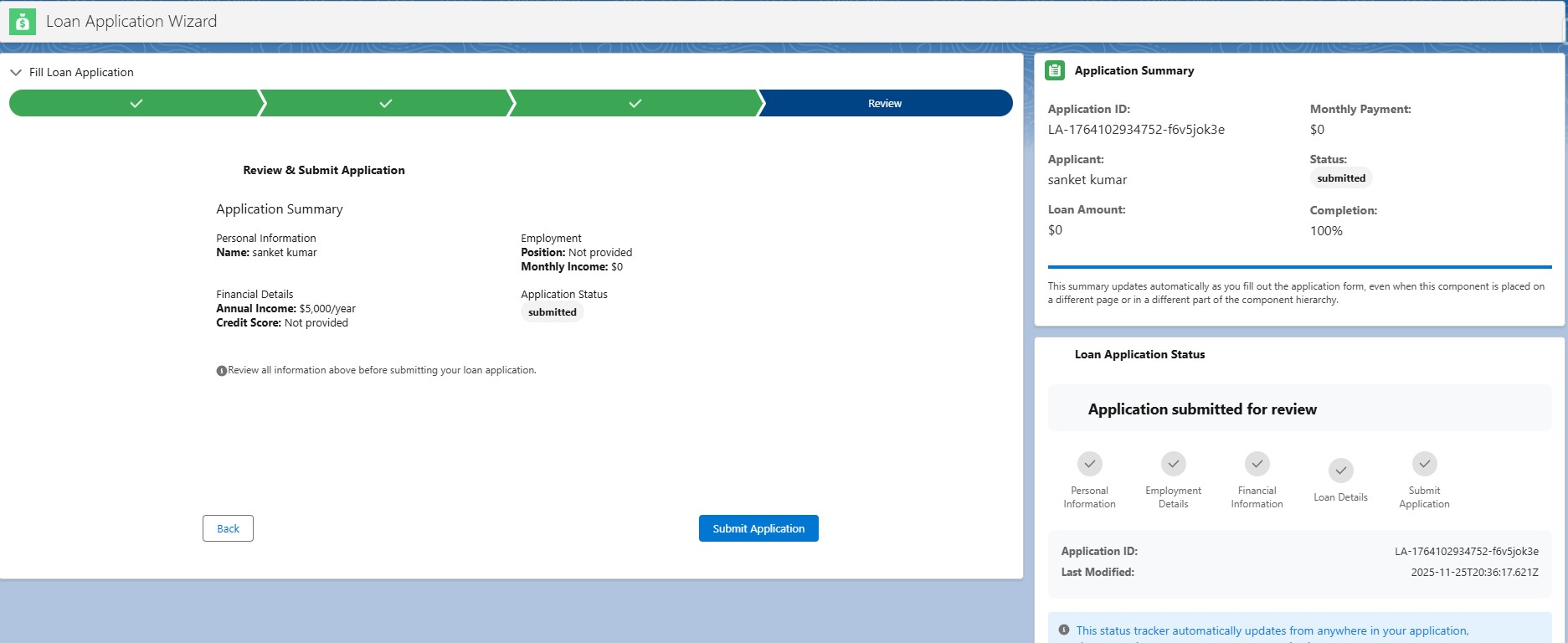This screenshot has height=643, width=1568.
Task: Click the applicant name sanket kumar in the right panel
Action: point(1087,180)
